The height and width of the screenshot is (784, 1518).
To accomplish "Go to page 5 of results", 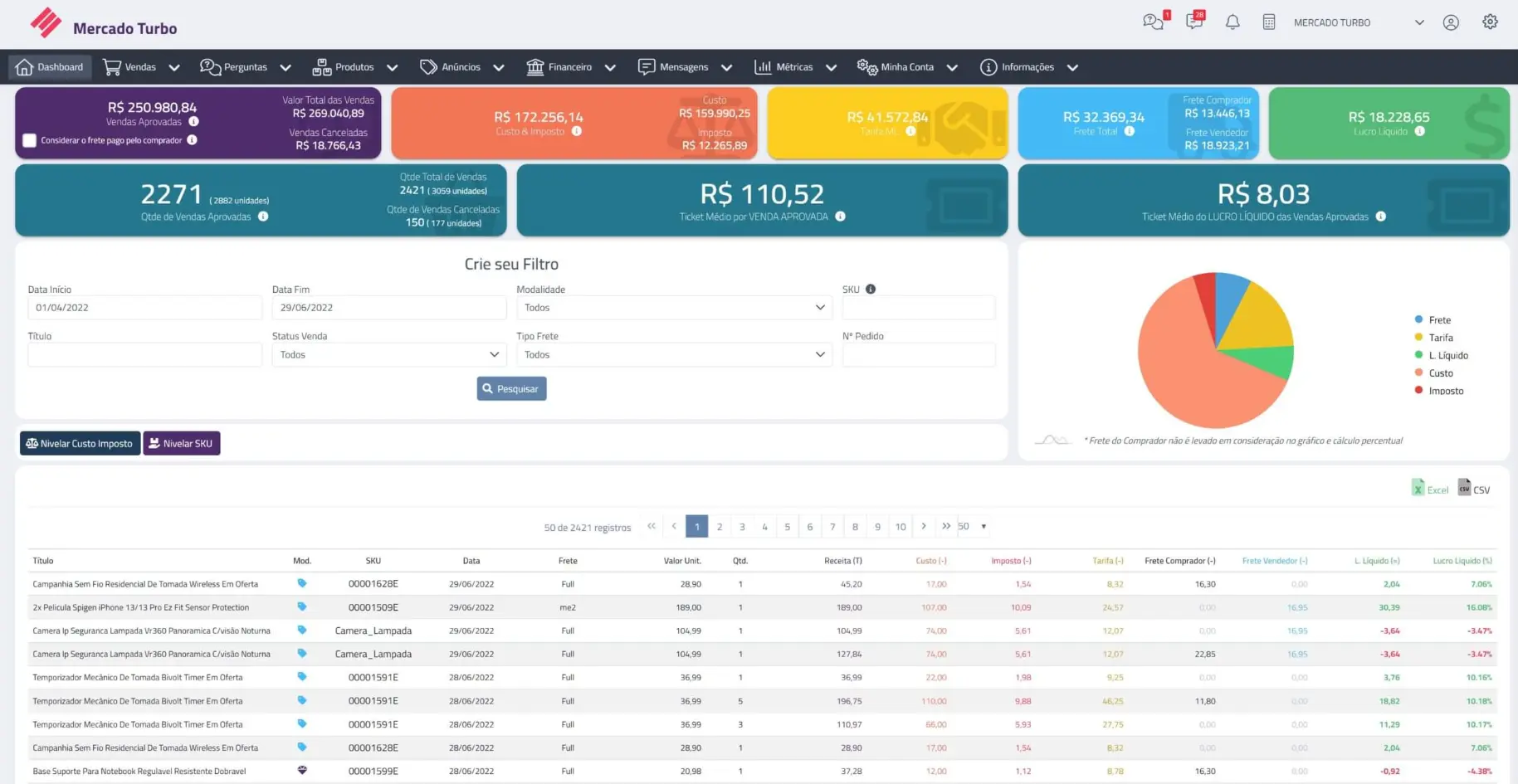I will click(x=788, y=527).
